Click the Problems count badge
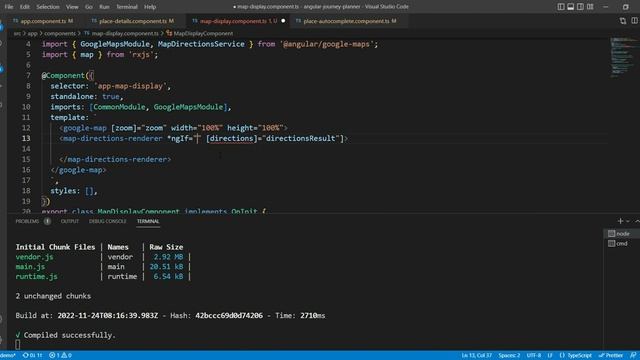The image size is (640, 360). [x=47, y=221]
